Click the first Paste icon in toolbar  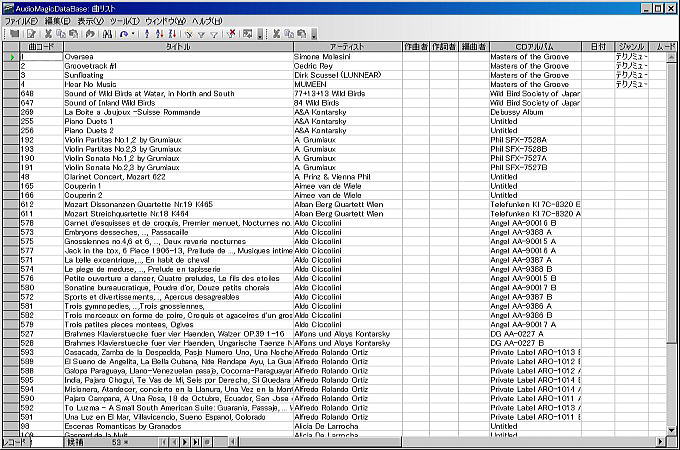pos(73,34)
